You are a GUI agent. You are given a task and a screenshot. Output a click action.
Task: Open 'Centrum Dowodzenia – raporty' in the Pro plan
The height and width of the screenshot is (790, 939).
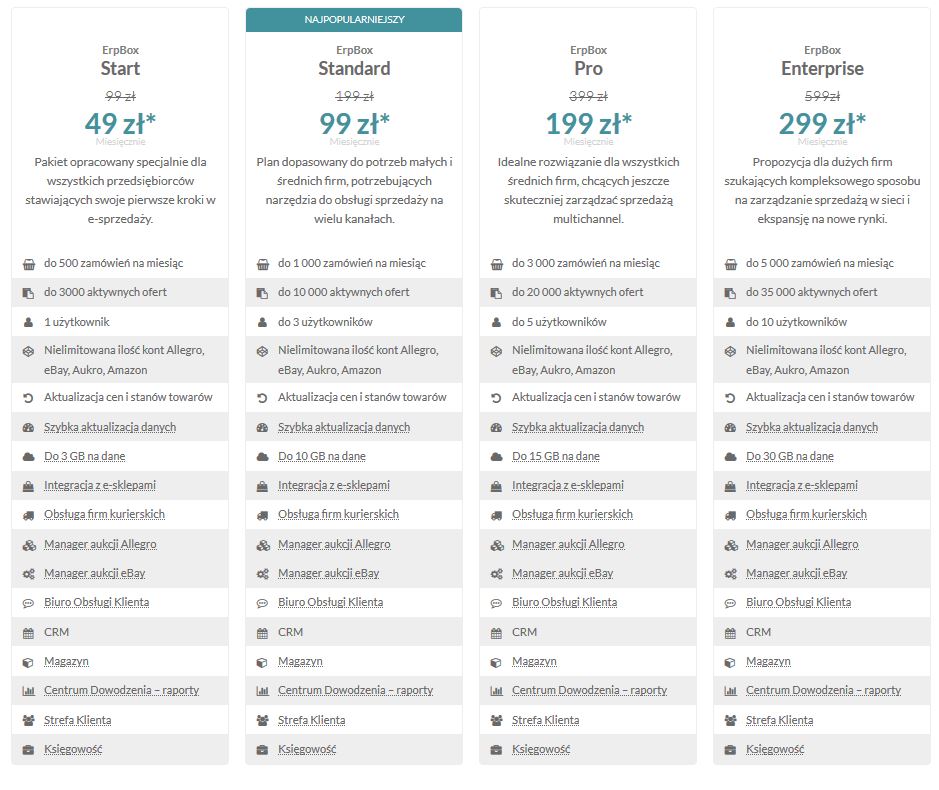point(589,691)
